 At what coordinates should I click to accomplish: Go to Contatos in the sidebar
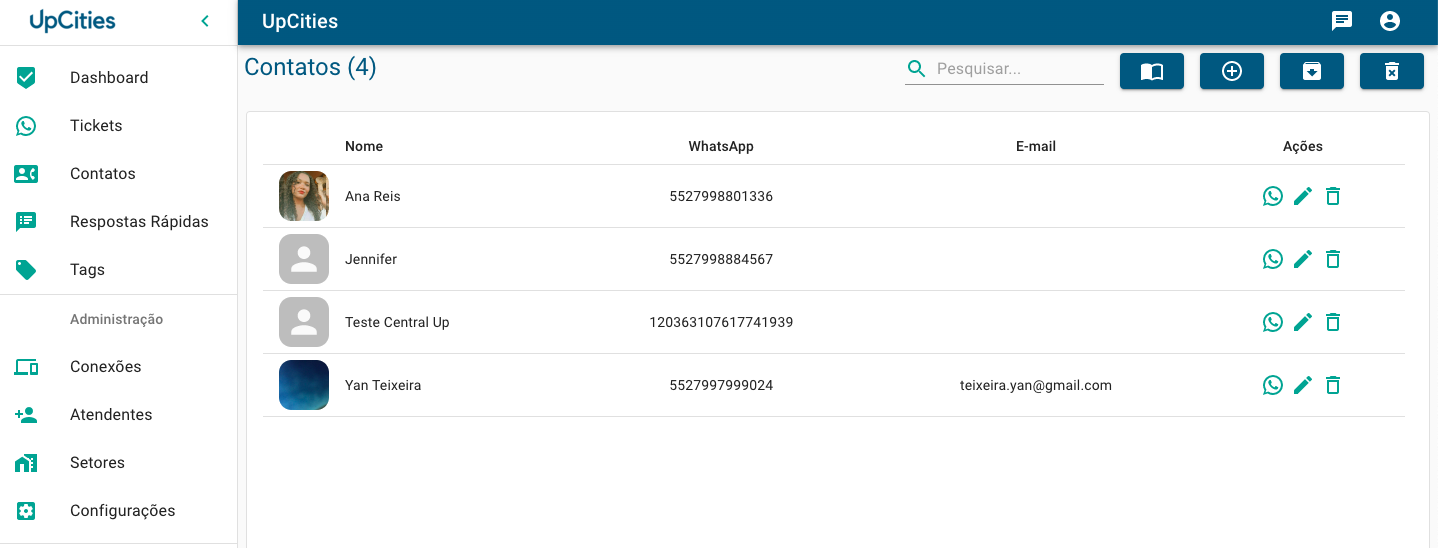[118, 174]
